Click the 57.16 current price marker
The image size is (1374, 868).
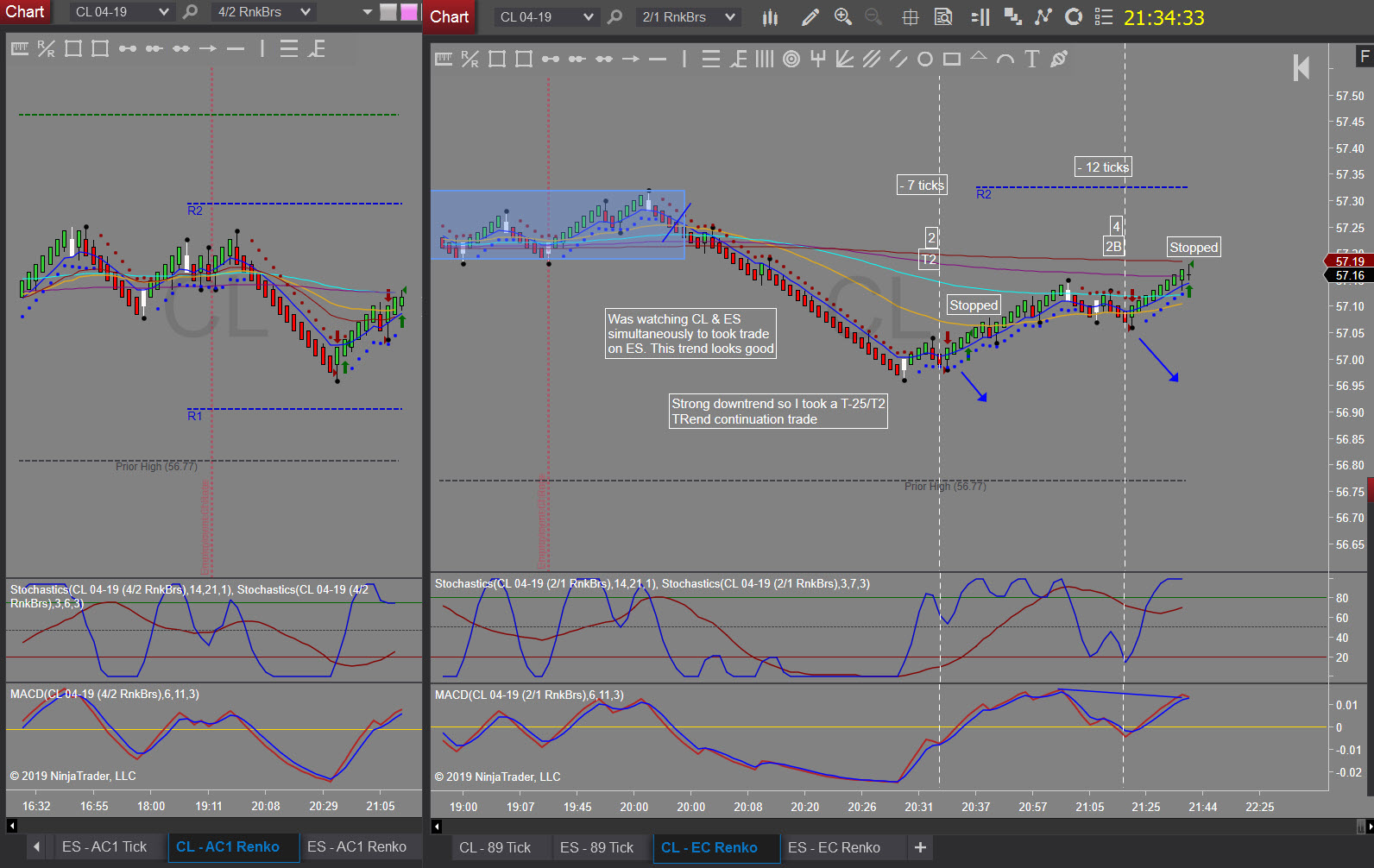coord(1349,276)
